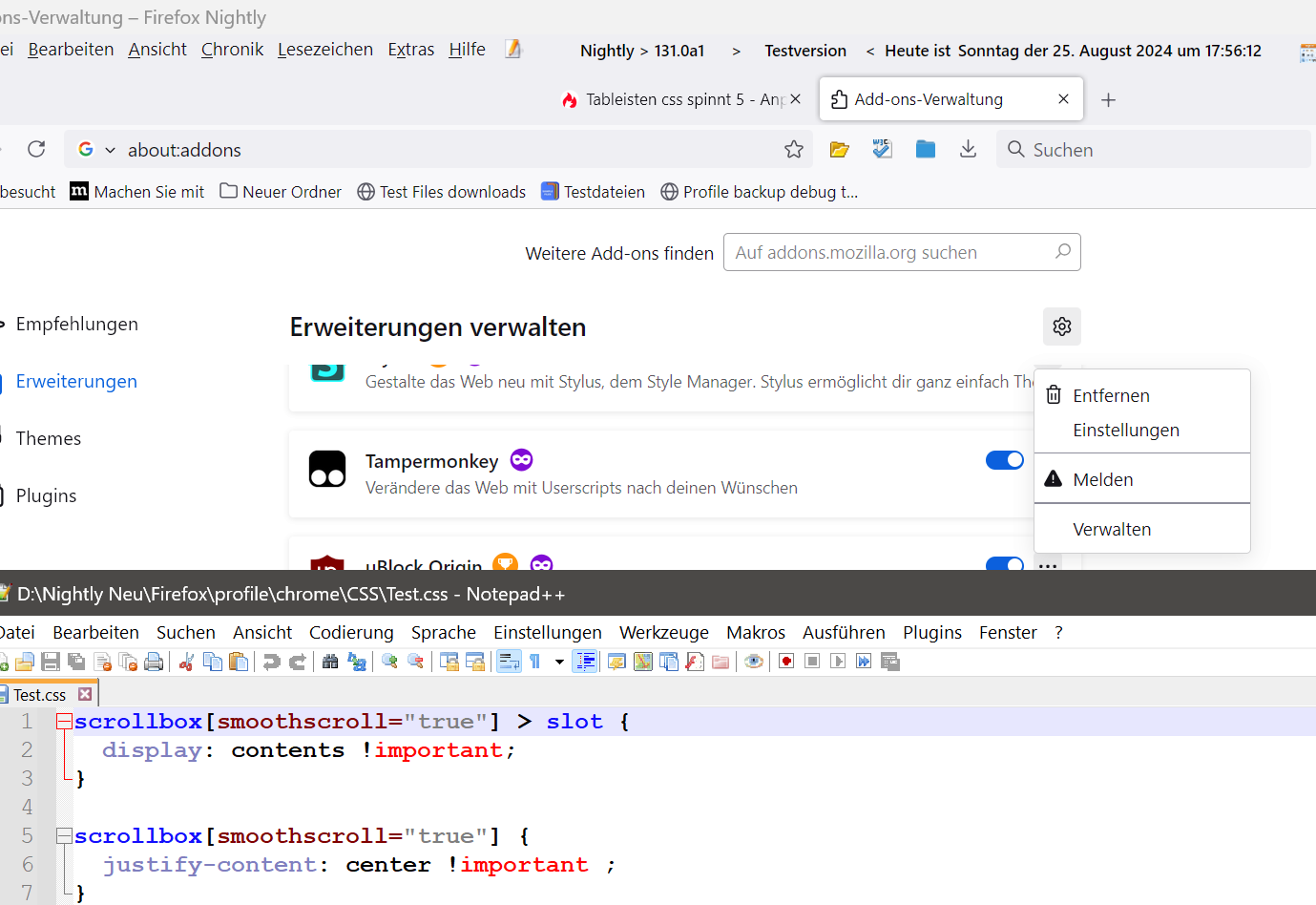Close the Test.css tab in Notepad++
Image resolution: width=1316 pixels, height=905 pixels.
(x=86, y=694)
